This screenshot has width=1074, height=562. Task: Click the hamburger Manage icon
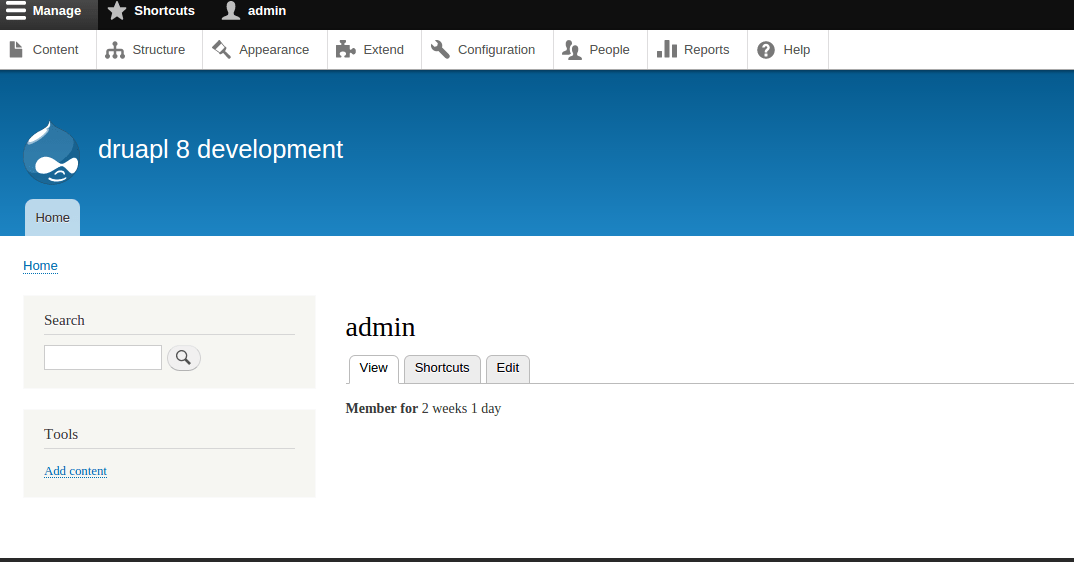pos(16,11)
